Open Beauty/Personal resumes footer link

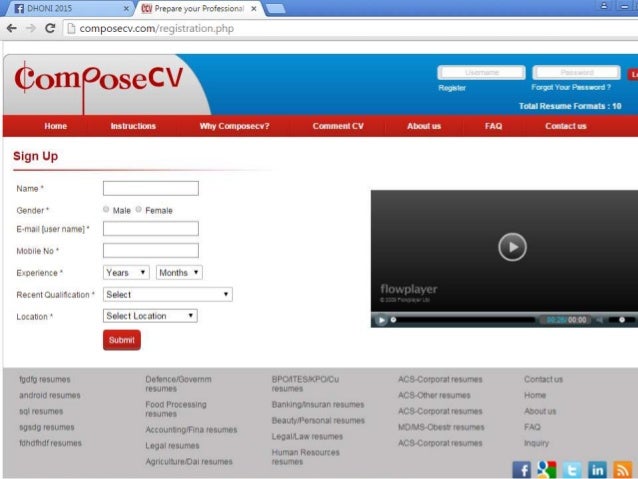click(x=318, y=420)
